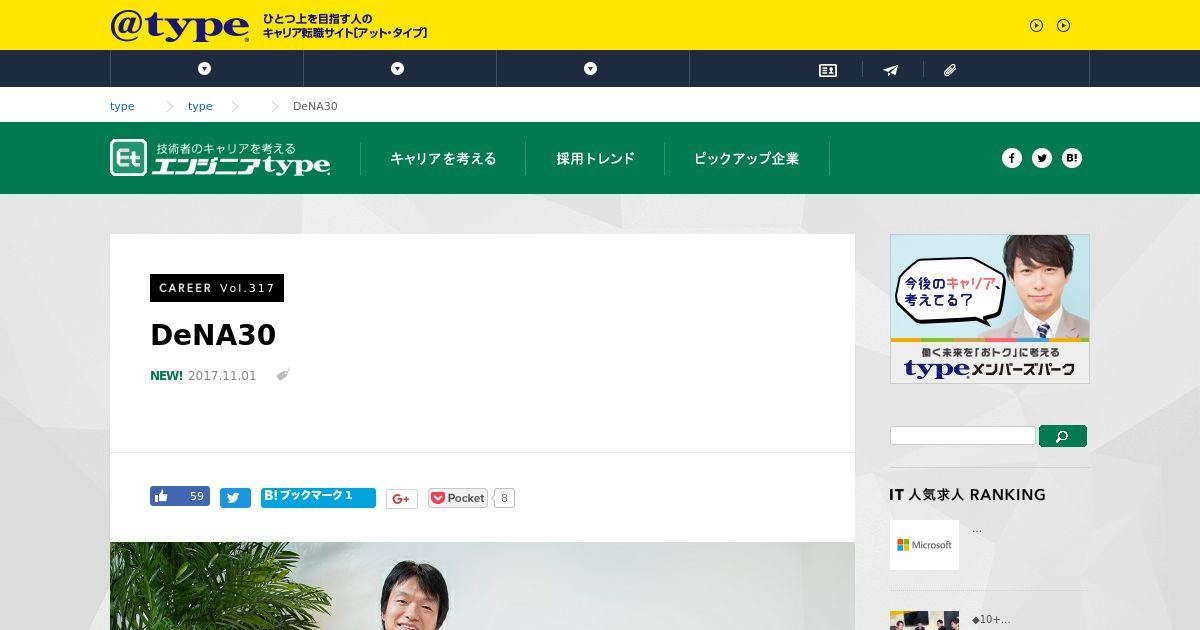Expand the third dark navigation dropdown arrow
Screen dimensions: 1200x630
coord(590,69)
